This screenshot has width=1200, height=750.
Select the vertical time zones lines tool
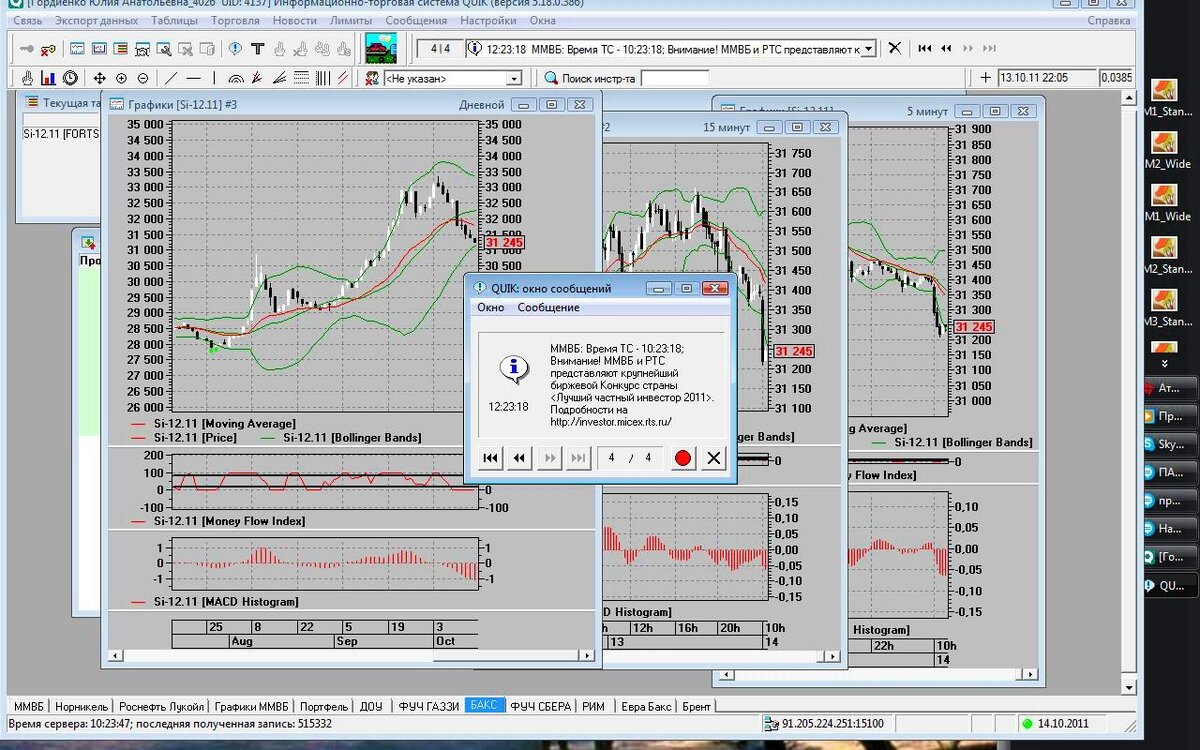point(323,78)
